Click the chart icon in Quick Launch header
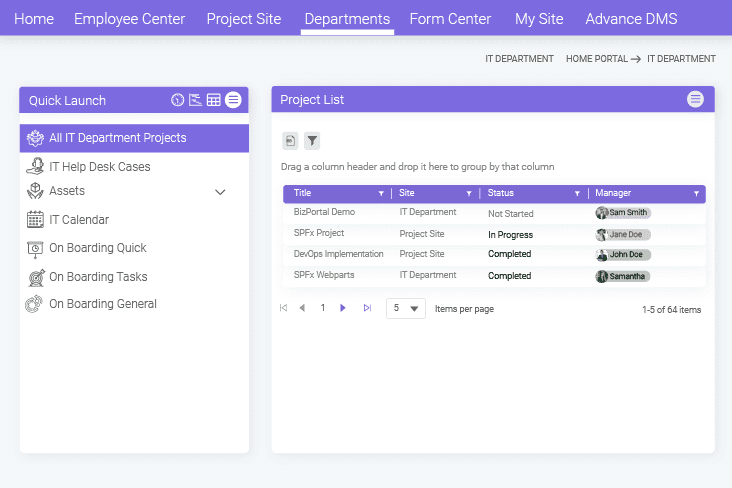 click(x=195, y=100)
